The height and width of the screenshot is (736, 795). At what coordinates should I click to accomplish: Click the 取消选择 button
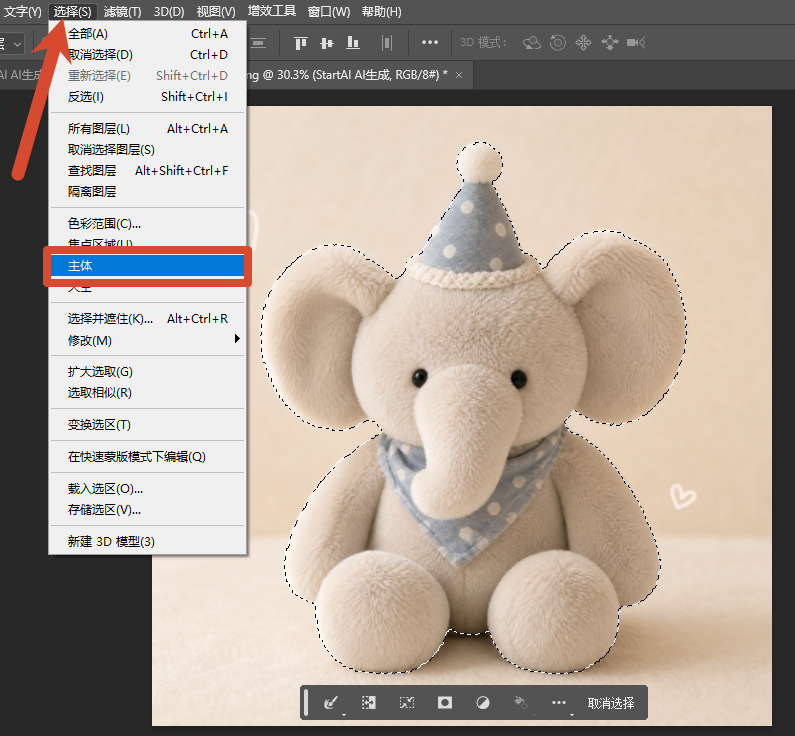coord(610,703)
